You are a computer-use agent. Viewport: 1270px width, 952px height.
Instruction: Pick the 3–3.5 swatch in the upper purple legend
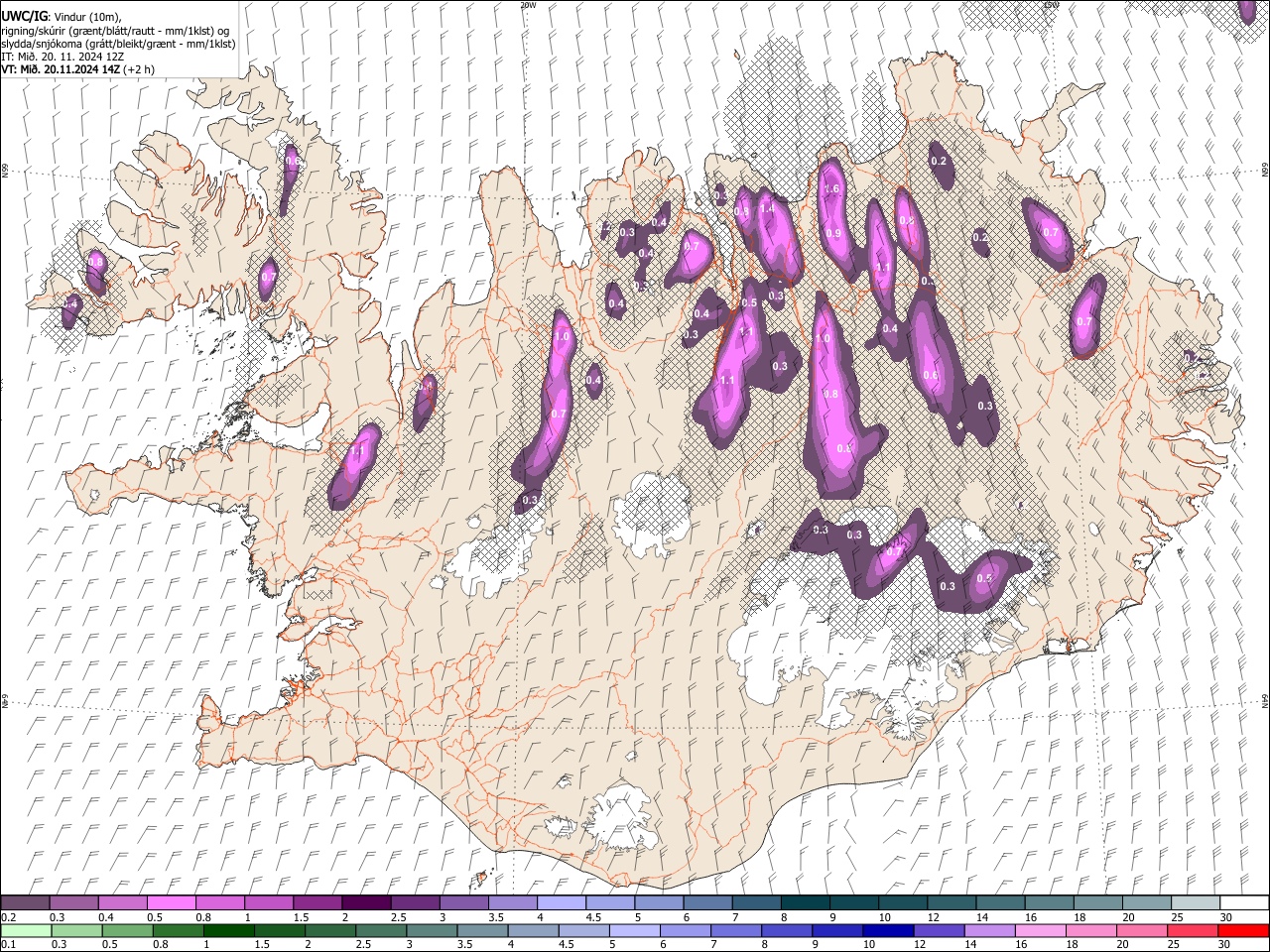463,902
